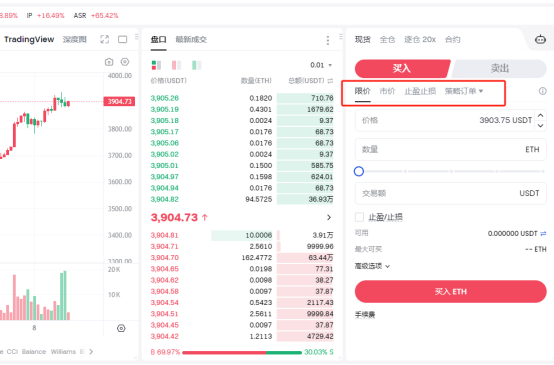The image size is (554, 365).
Task: Click the 买入 buy toggle button
Action: pyautogui.click(x=402, y=69)
